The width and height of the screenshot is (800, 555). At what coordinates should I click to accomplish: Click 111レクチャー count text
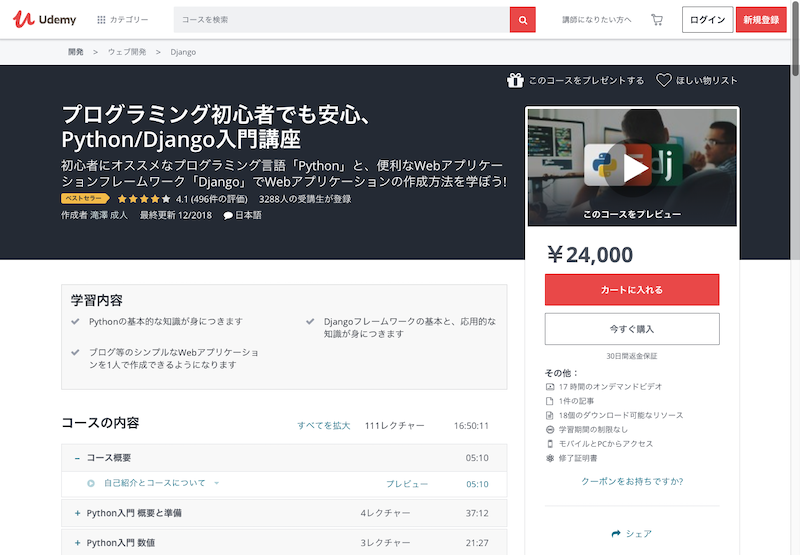pyautogui.click(x=394, y=425)
